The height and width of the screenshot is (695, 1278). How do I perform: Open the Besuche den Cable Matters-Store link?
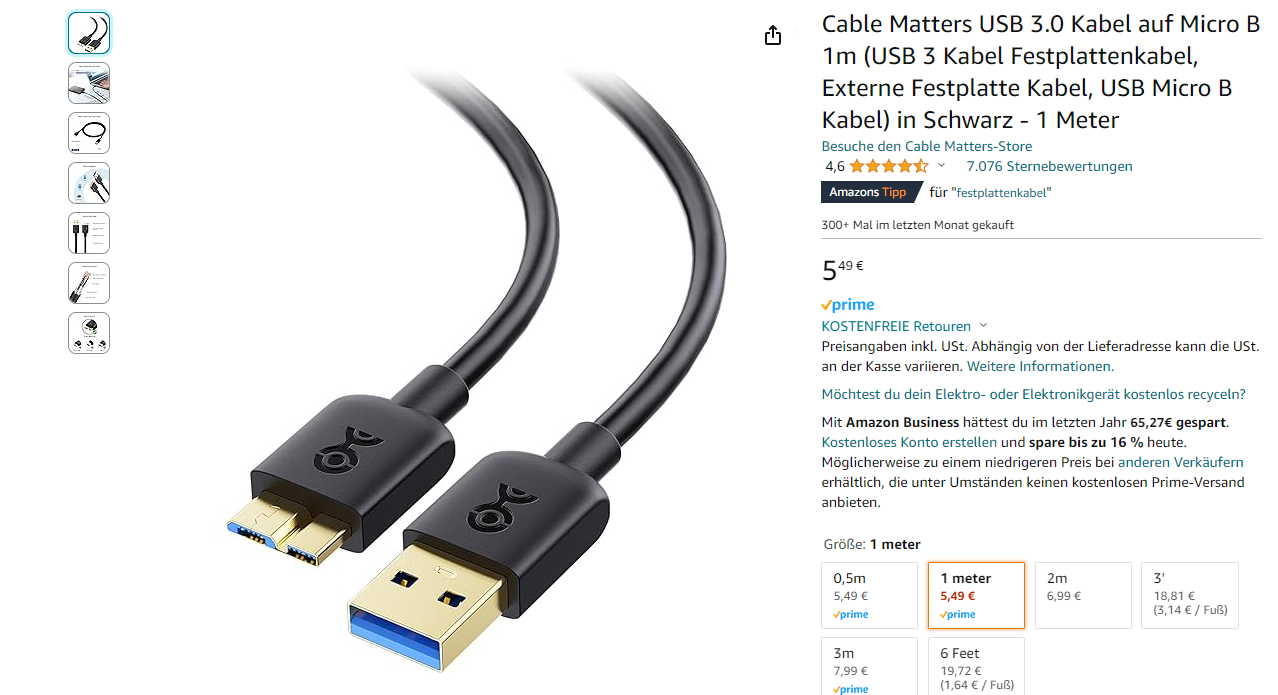pyautogui.click(x=927, y=146)
